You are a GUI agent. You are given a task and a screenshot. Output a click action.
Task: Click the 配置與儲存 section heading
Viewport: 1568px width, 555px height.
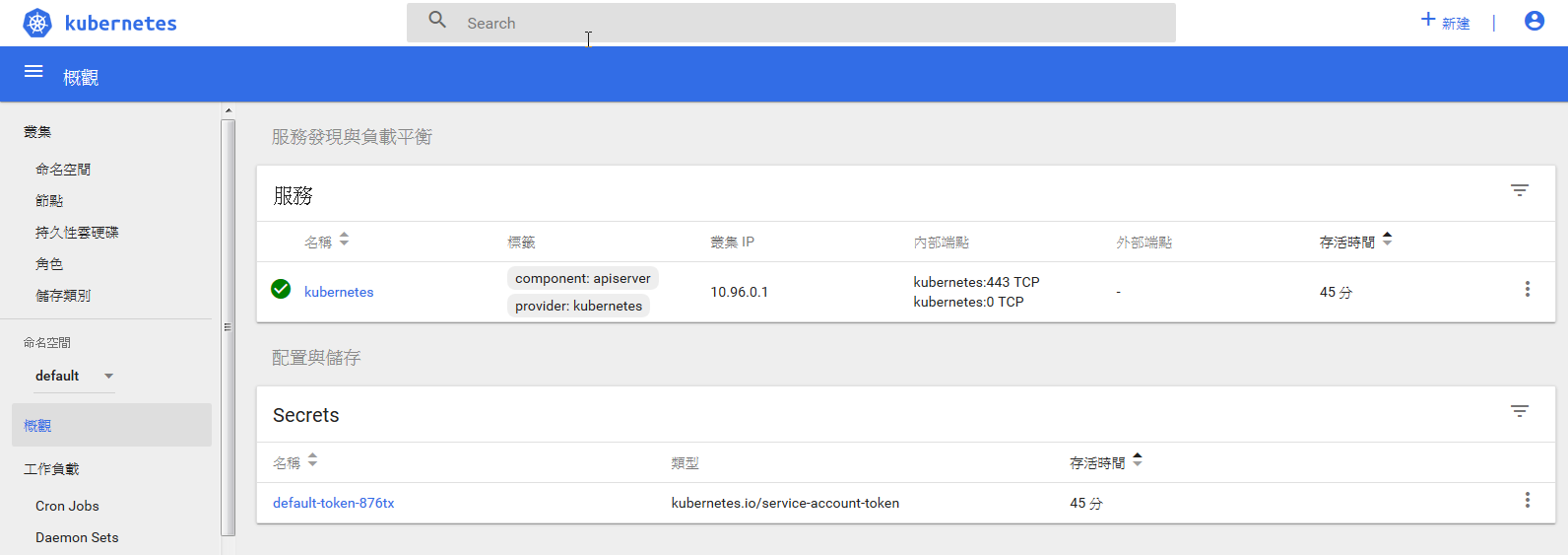coord(316,358)
